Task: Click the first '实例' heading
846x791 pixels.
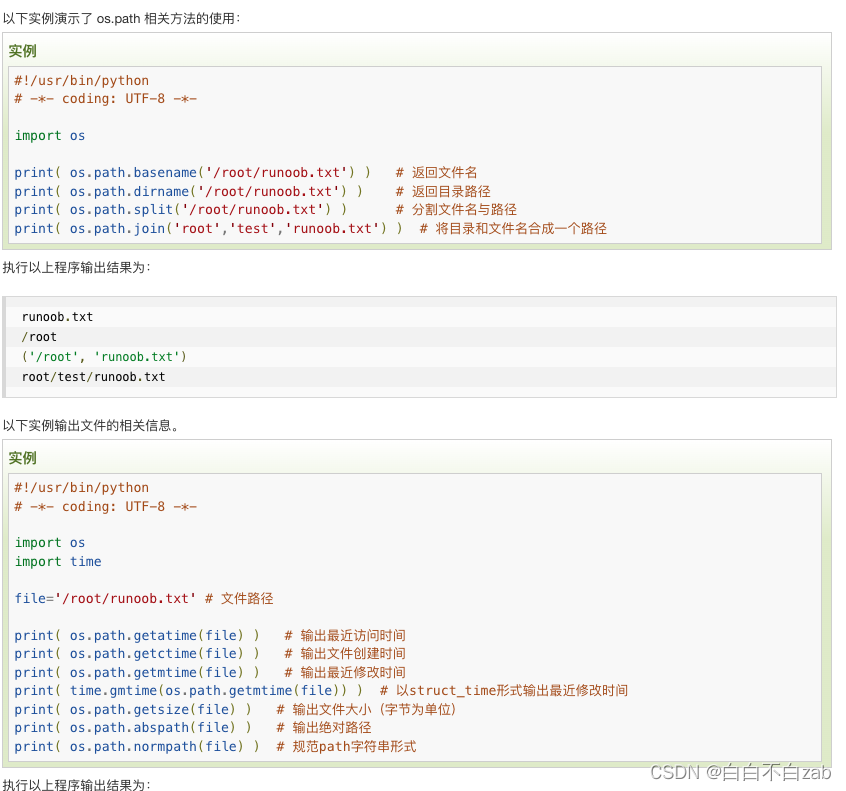Action: pos(22,51)
